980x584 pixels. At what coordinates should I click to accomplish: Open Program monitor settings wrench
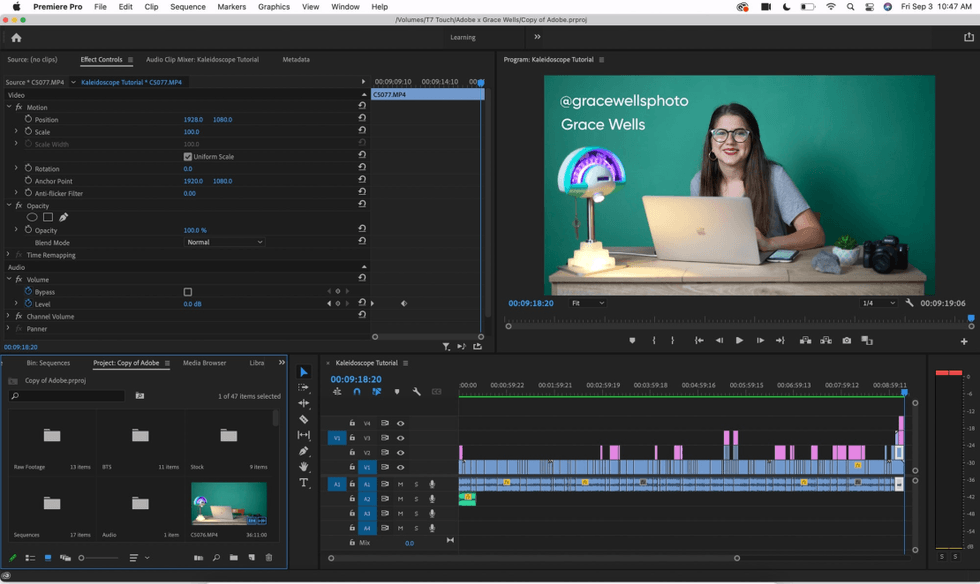click(909, 303)
